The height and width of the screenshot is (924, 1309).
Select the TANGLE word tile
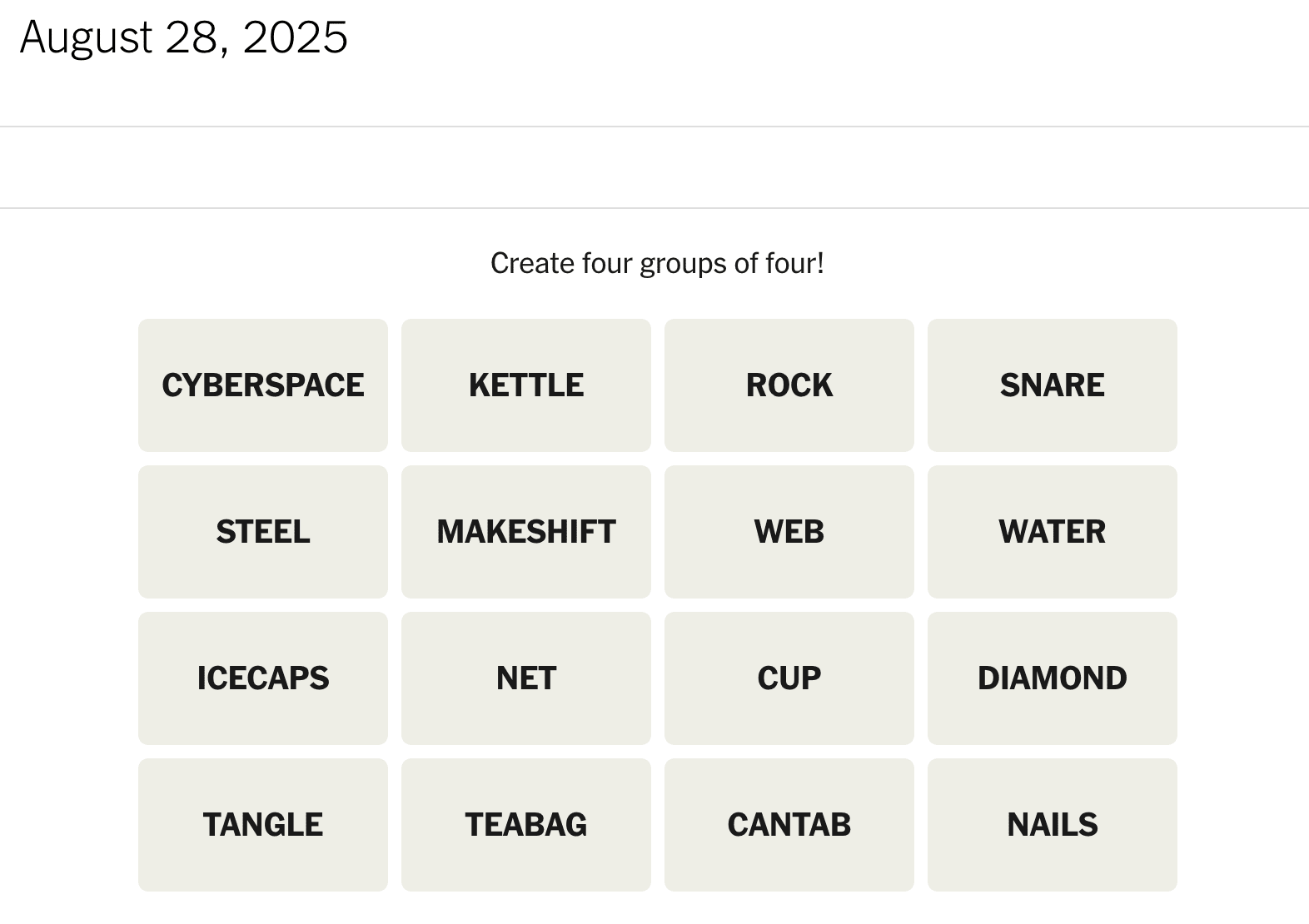[262, 825]
